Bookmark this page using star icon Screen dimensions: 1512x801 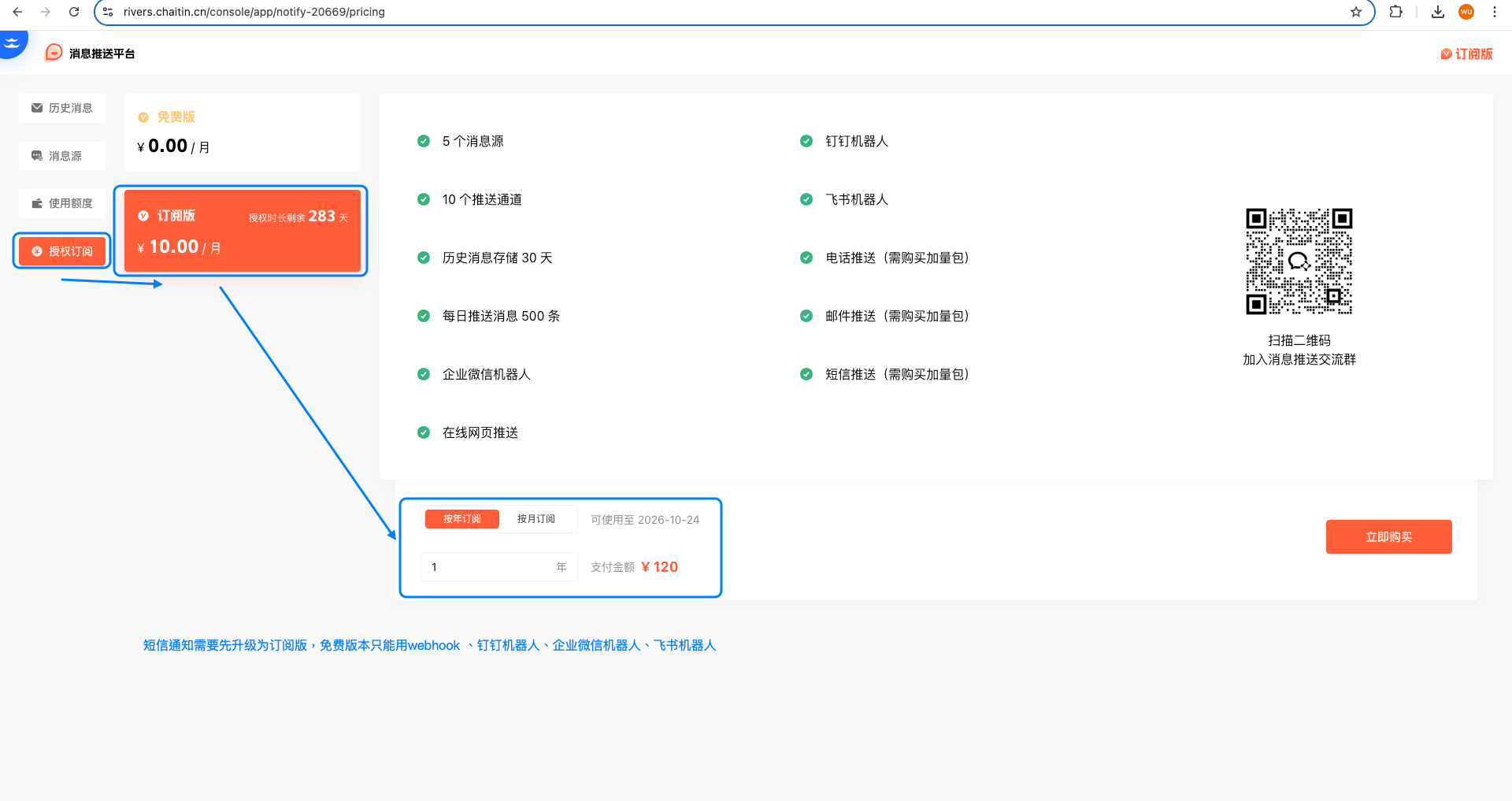click(x=1355, y=12)
